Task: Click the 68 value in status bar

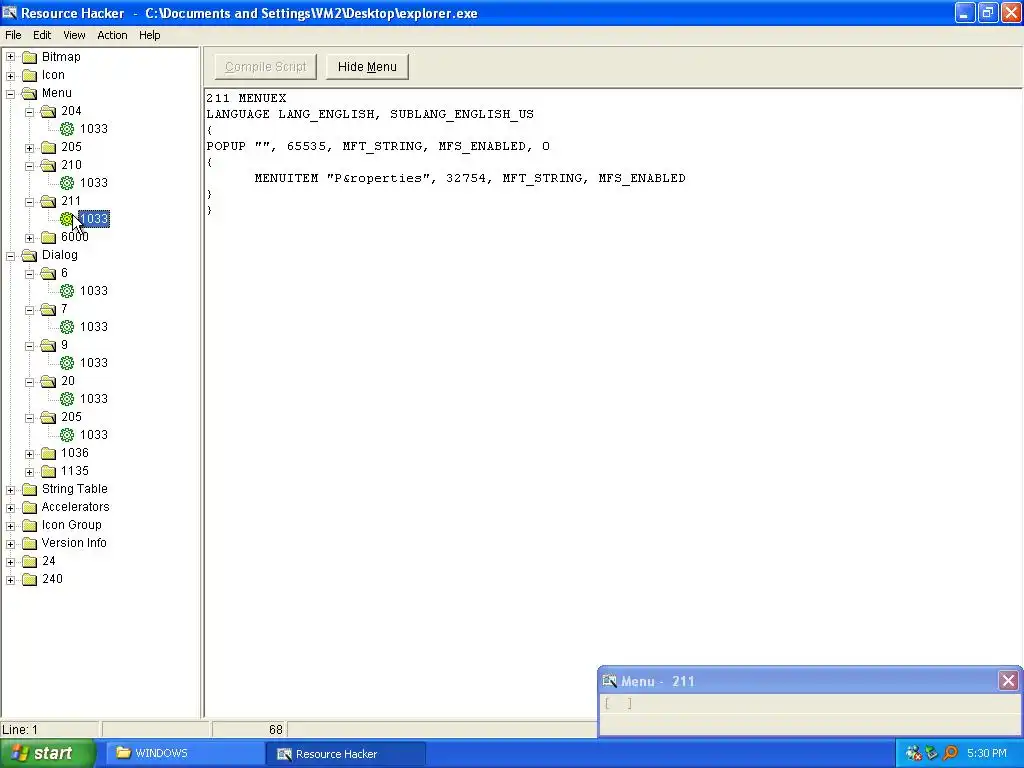Action: [276, 729]
